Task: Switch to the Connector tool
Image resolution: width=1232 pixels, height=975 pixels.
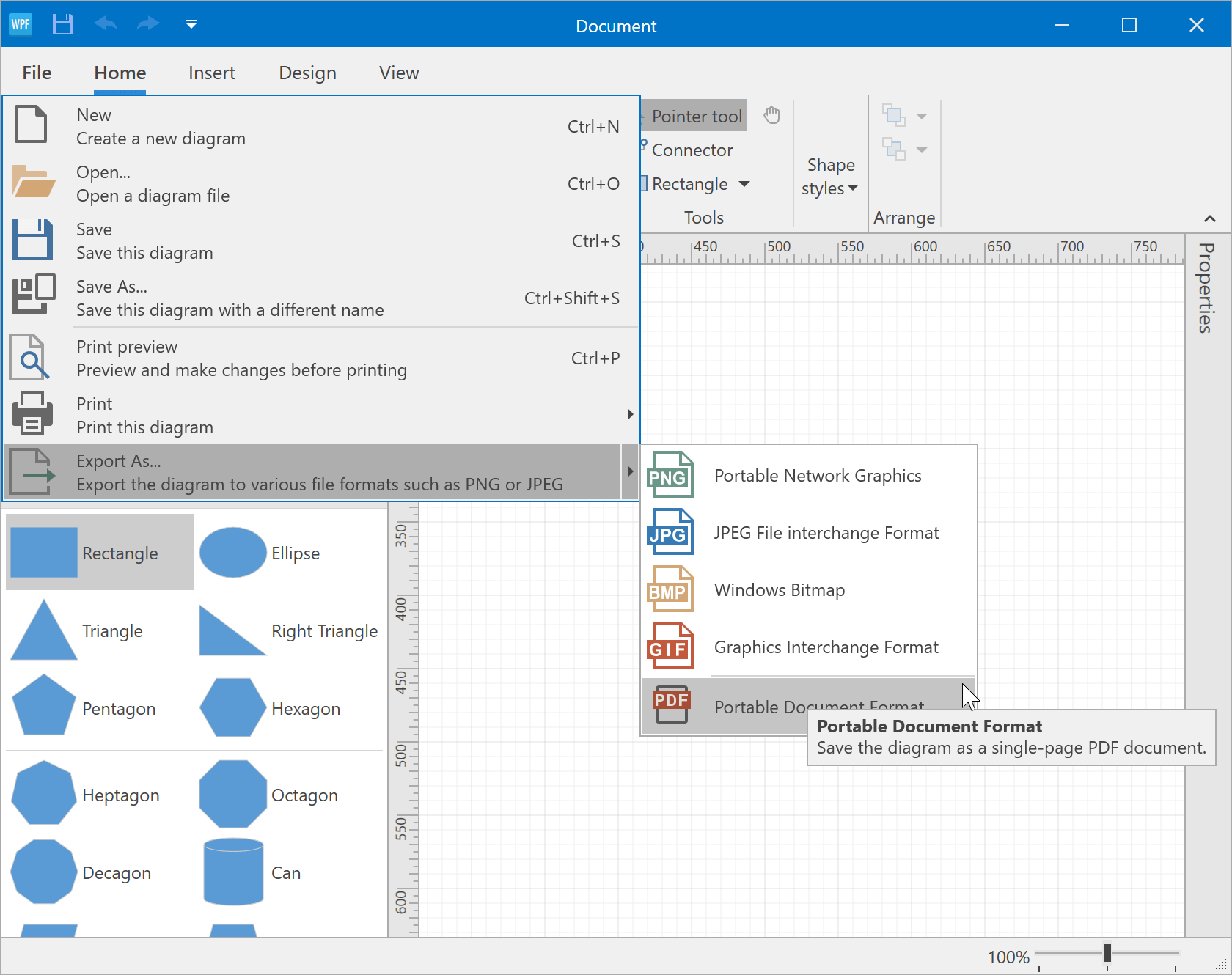Action: coord(691,150)
